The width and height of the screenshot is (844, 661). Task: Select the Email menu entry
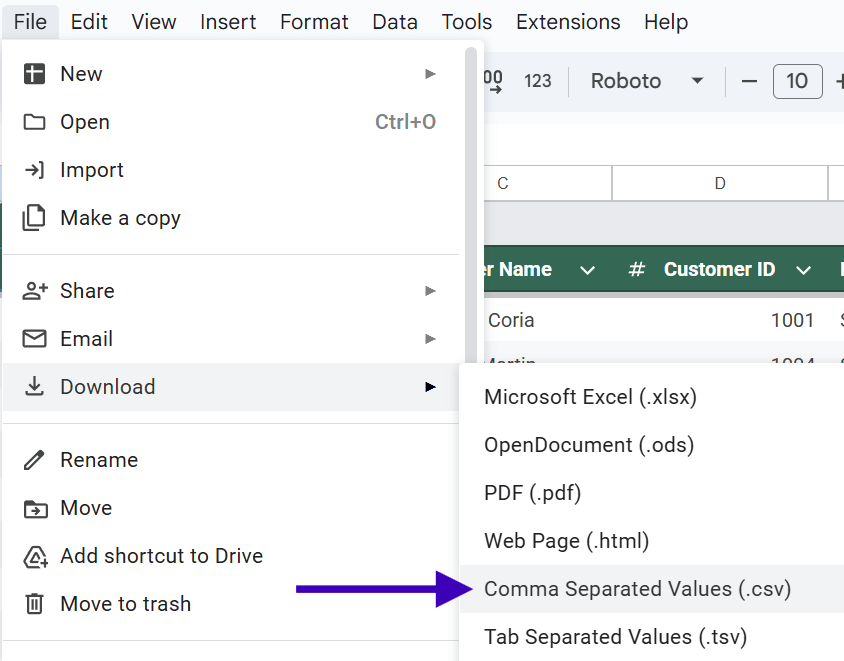coord(231,339)
